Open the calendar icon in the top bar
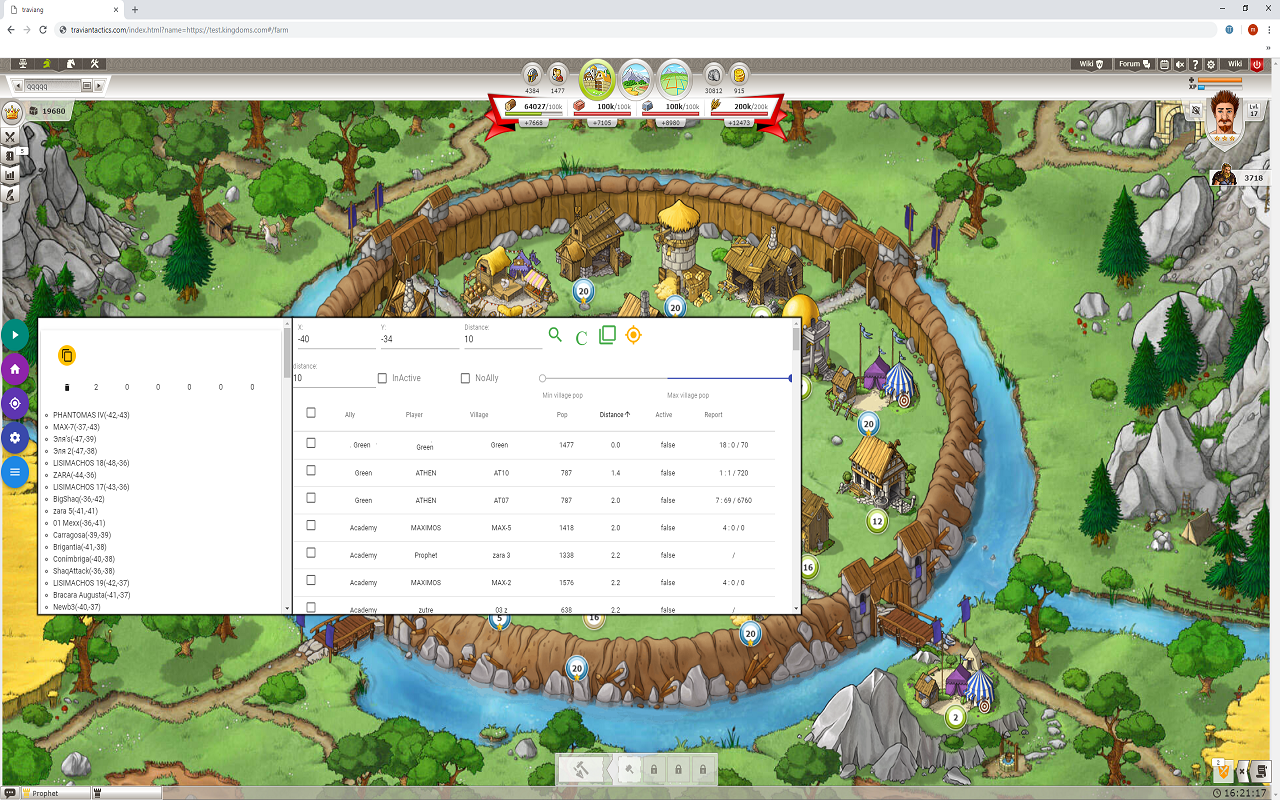Viewport: 1280px width, 800px height. pyautogui.click(x=1164, y=64)
